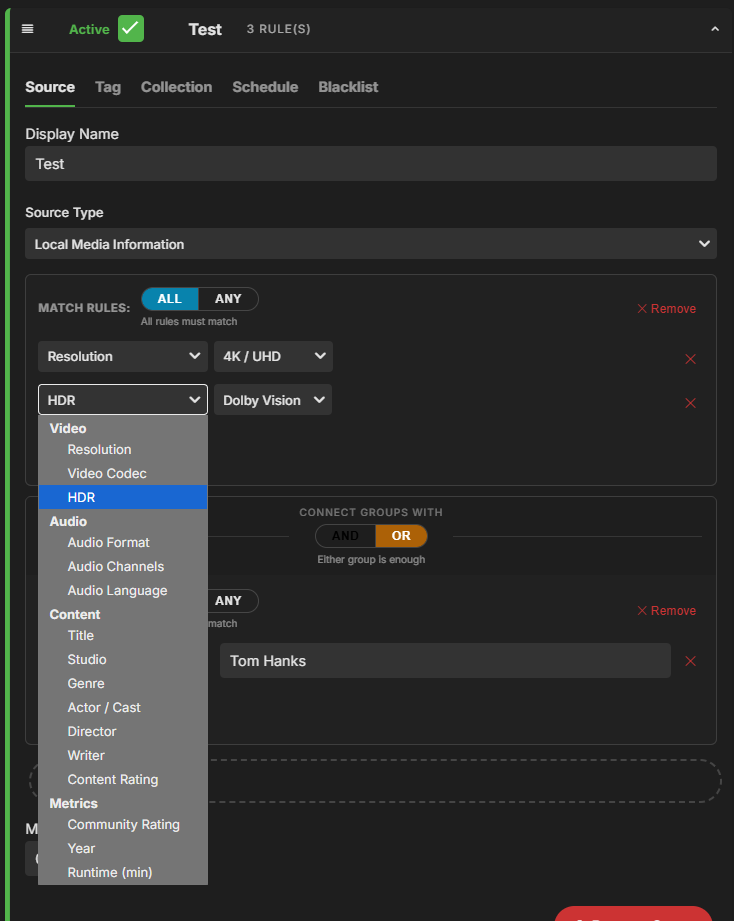The image size is (734, 921).
Task: Click the hamburger drag handle icon
Action: click(27, 29)
